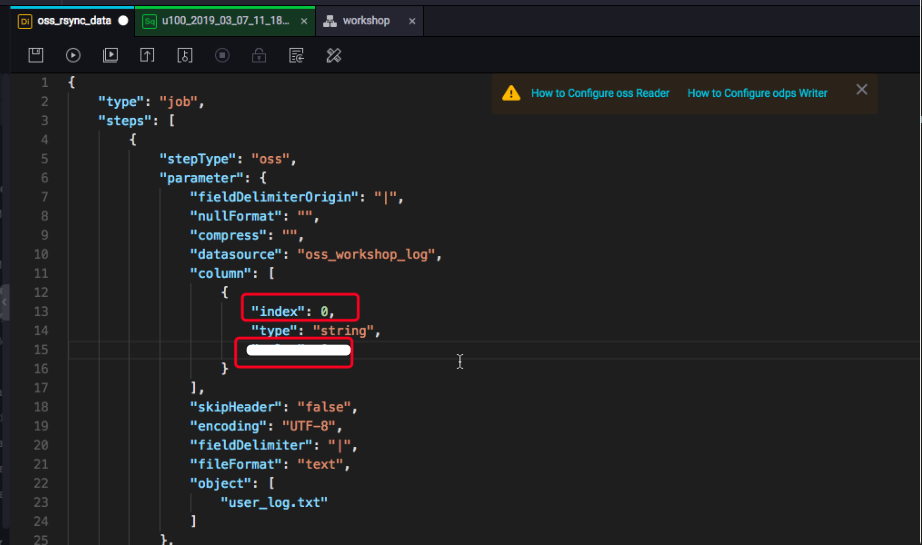Run the job with the play icon

pyautogui.click(x=73, y=56)
